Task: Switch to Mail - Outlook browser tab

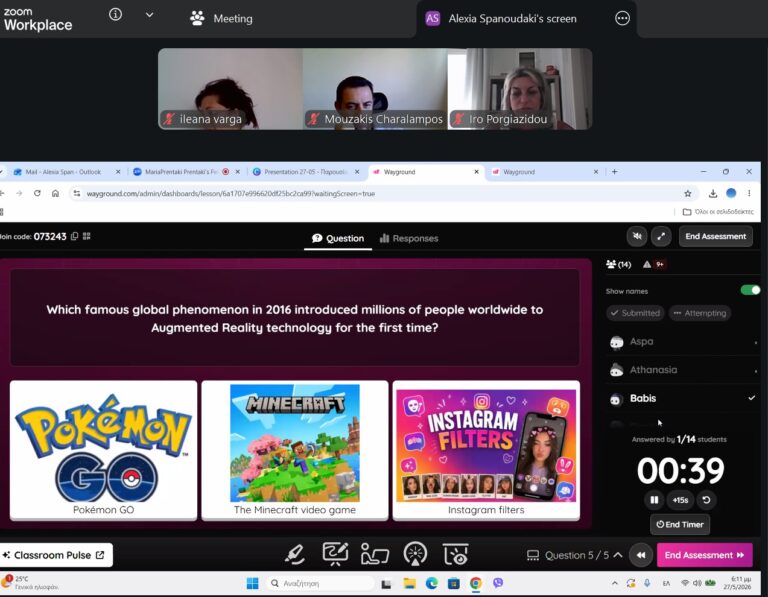Action: [63, 172]
